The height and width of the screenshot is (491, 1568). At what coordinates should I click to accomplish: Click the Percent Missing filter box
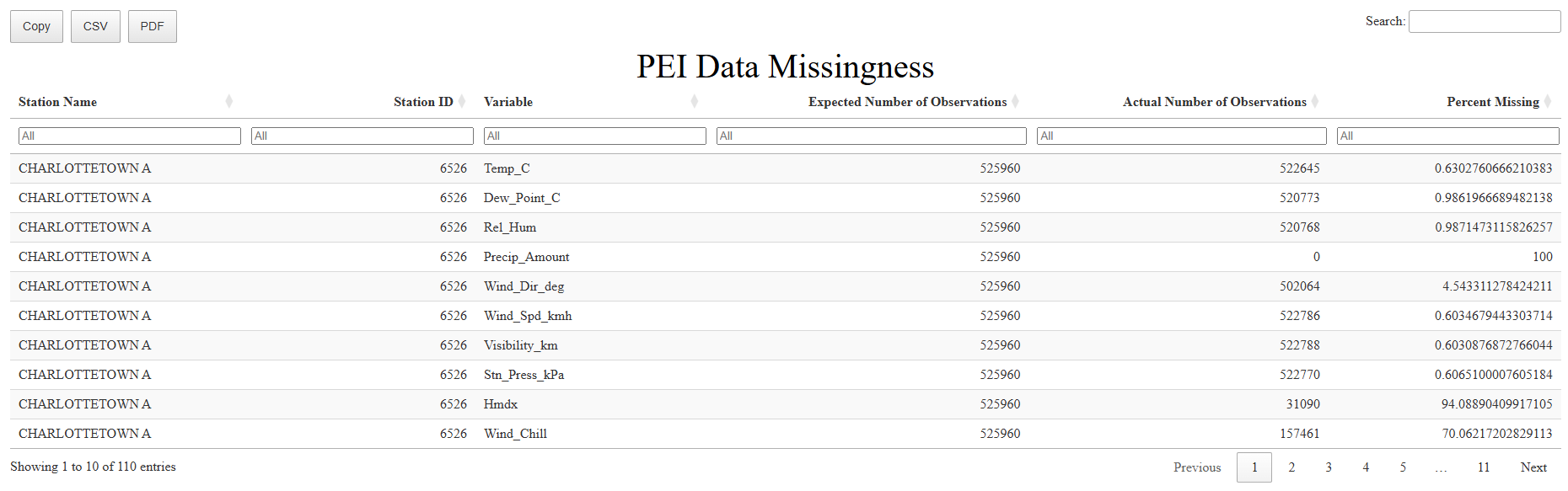(x=1448, y=136)
